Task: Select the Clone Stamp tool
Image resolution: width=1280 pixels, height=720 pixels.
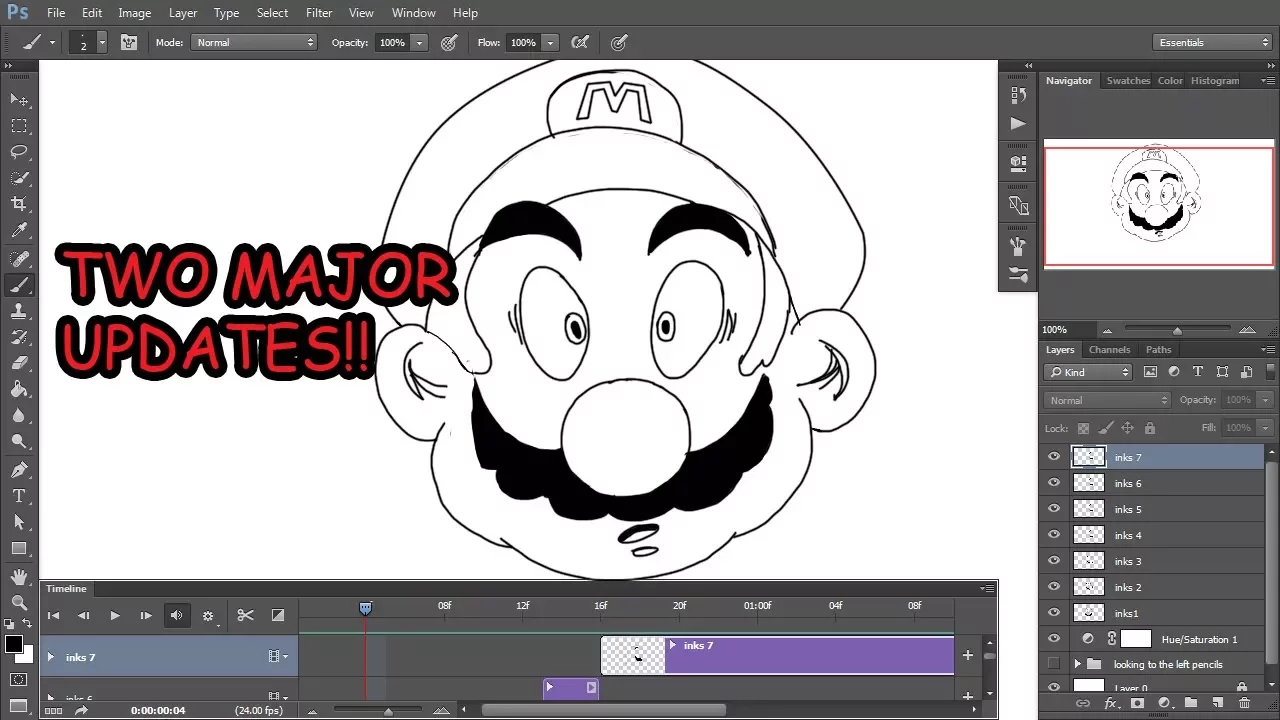Action: coord(19,311)
